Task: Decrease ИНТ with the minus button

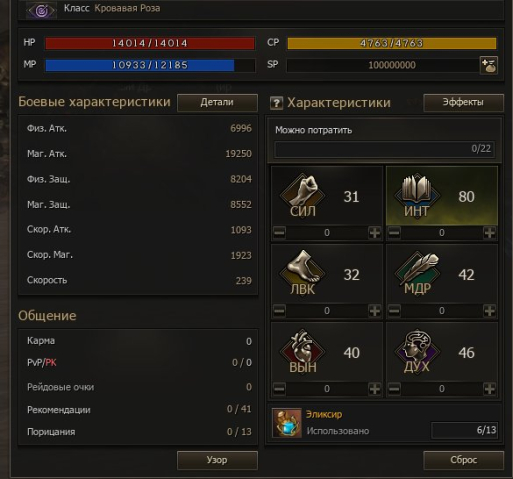Action: pyautogui.click(x=394, y=233)
